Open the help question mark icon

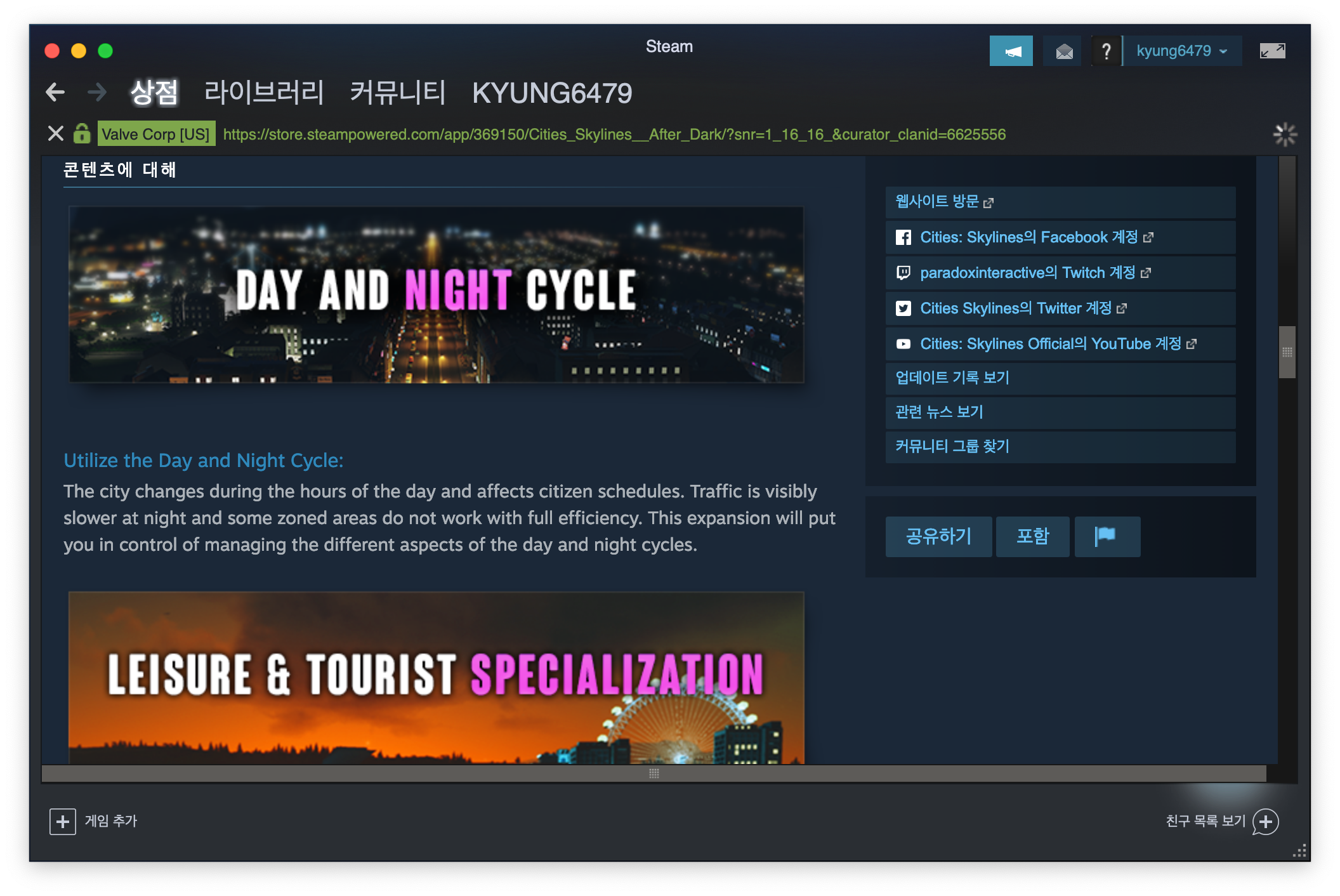click(x=1106, y=51)
